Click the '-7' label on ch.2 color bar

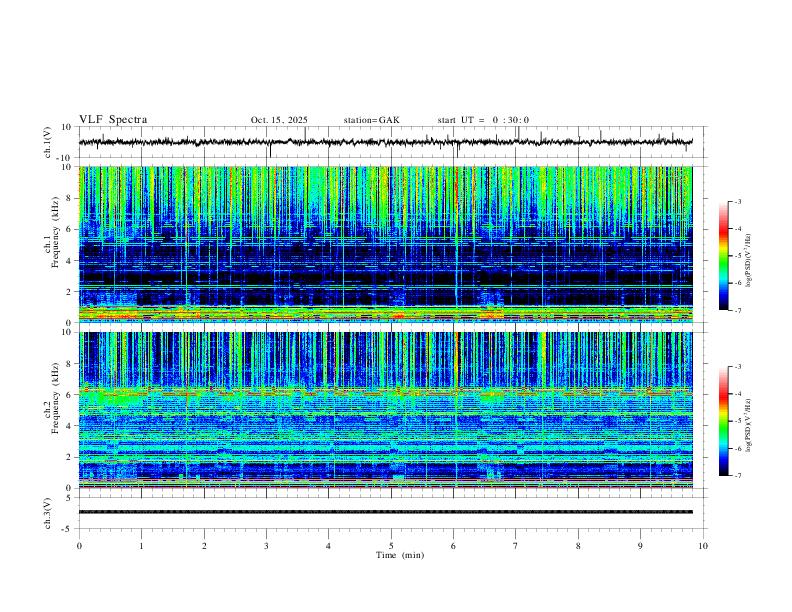[x=737, y=476]
